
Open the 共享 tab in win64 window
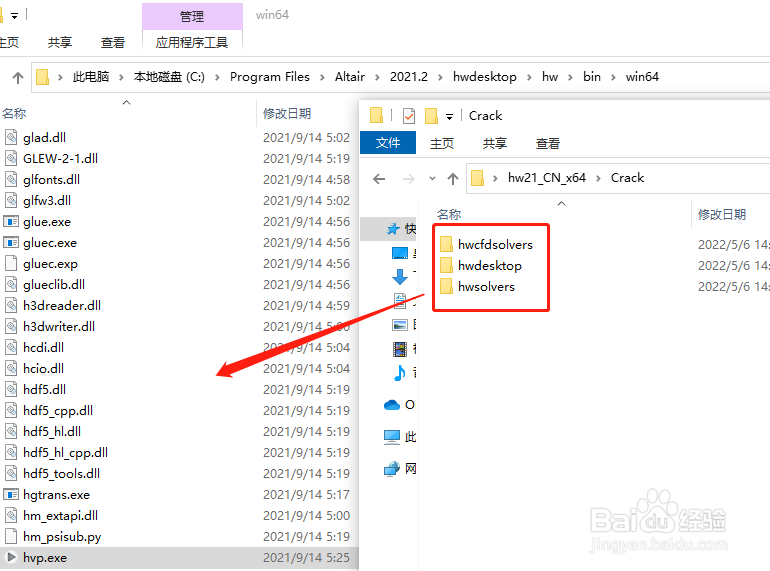pos(60,43)
